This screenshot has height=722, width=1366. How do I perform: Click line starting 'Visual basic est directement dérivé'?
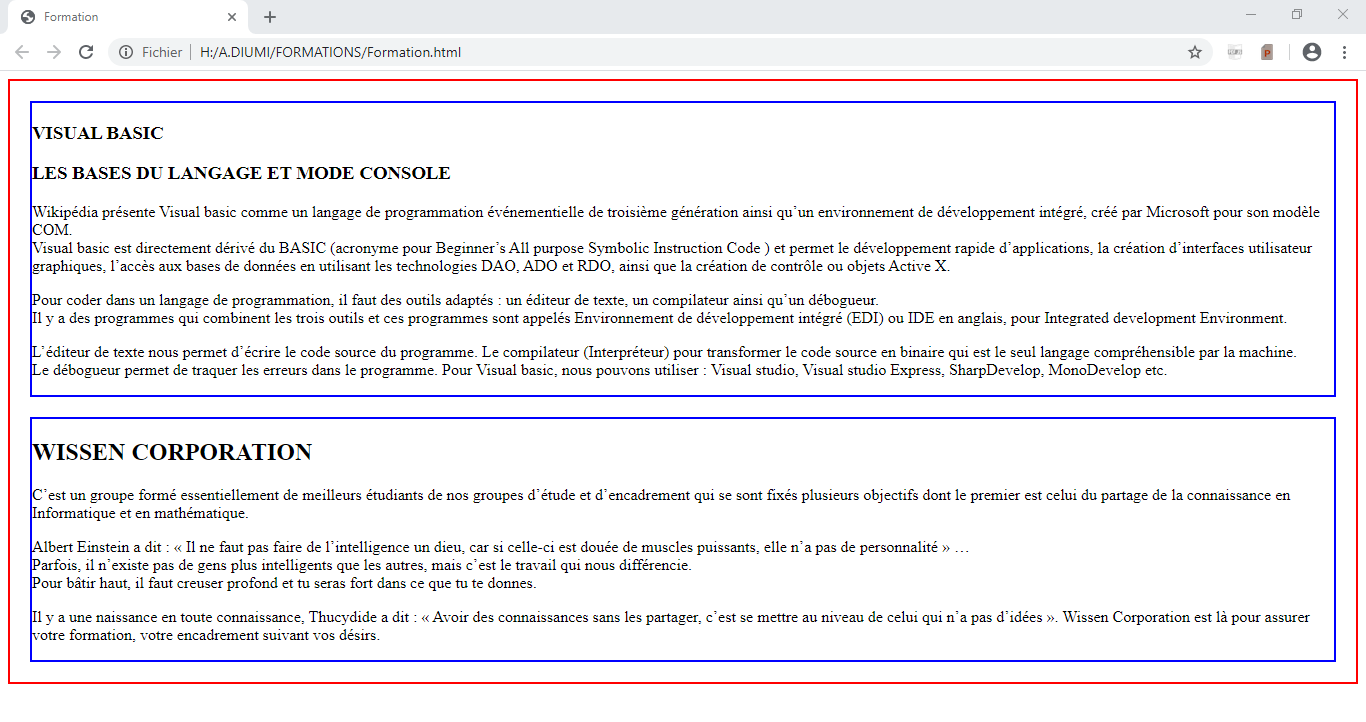click(672, 257)
